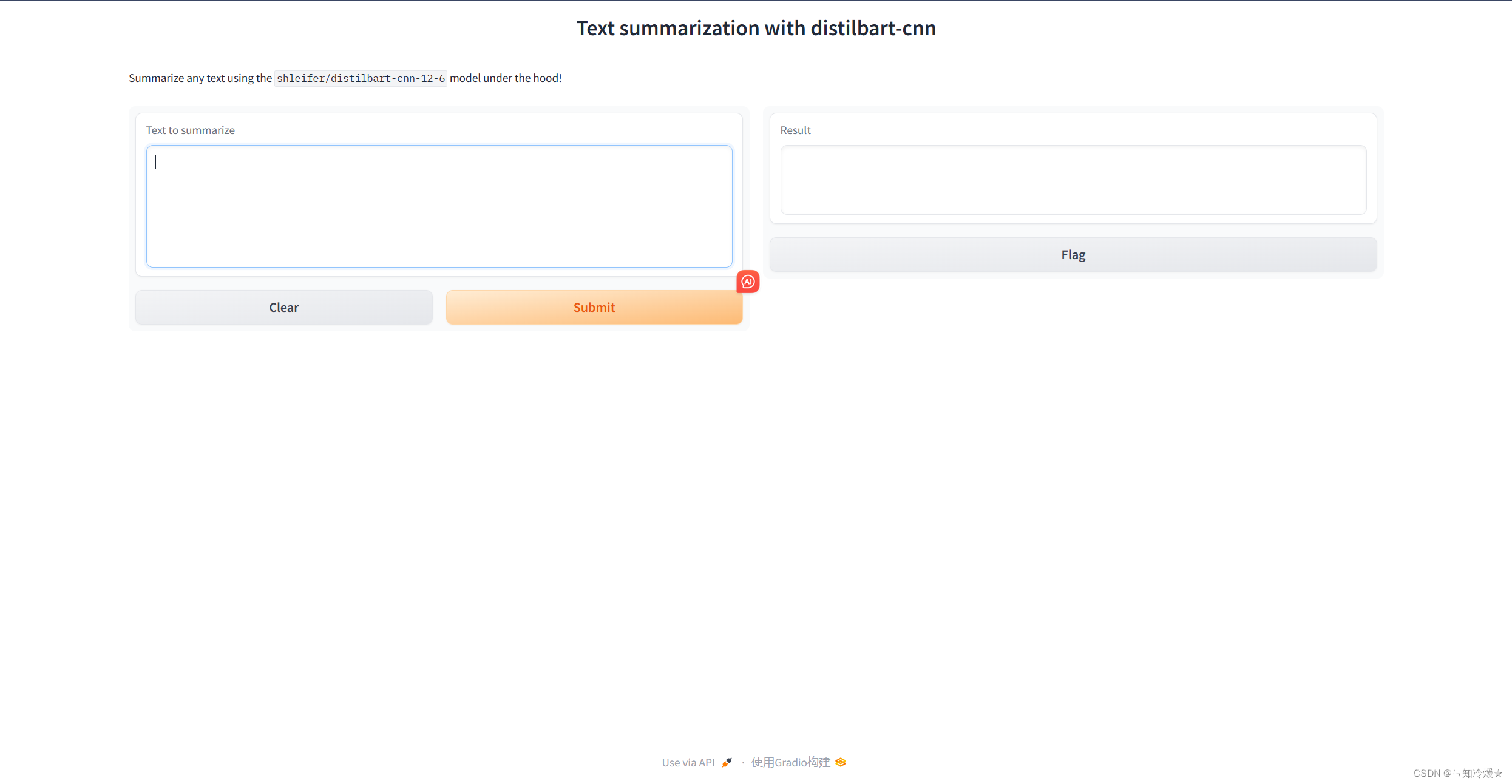Click the Flag button
The width and height of the screenshot is (1512, 784).
[x=1073, y=255]
